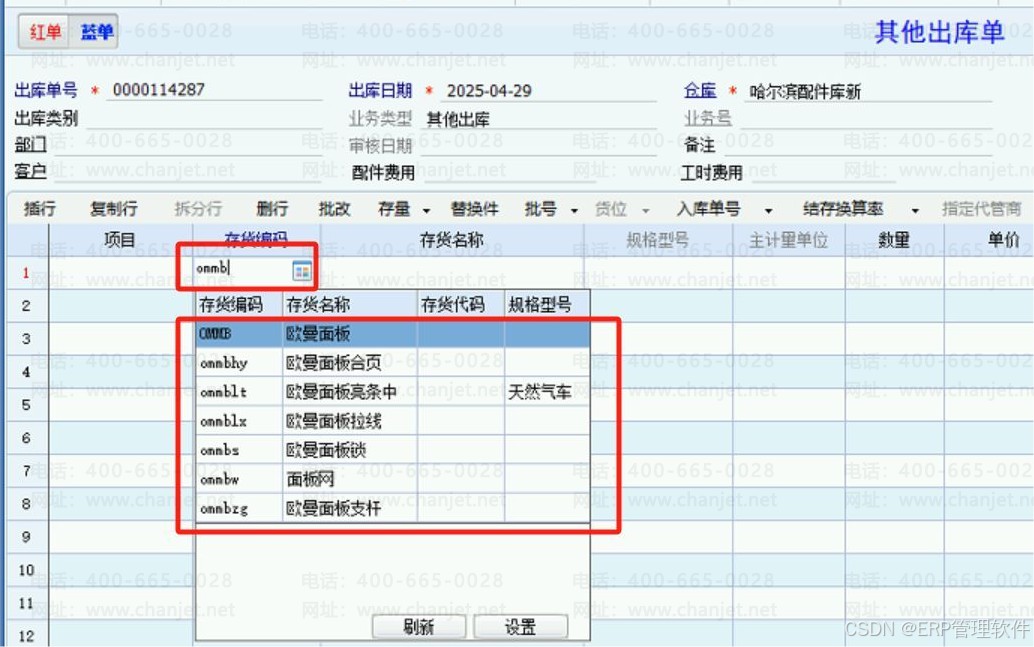
Task: Focus the 出库日期 field 2025-04-29
Action: tap(550, 90)
